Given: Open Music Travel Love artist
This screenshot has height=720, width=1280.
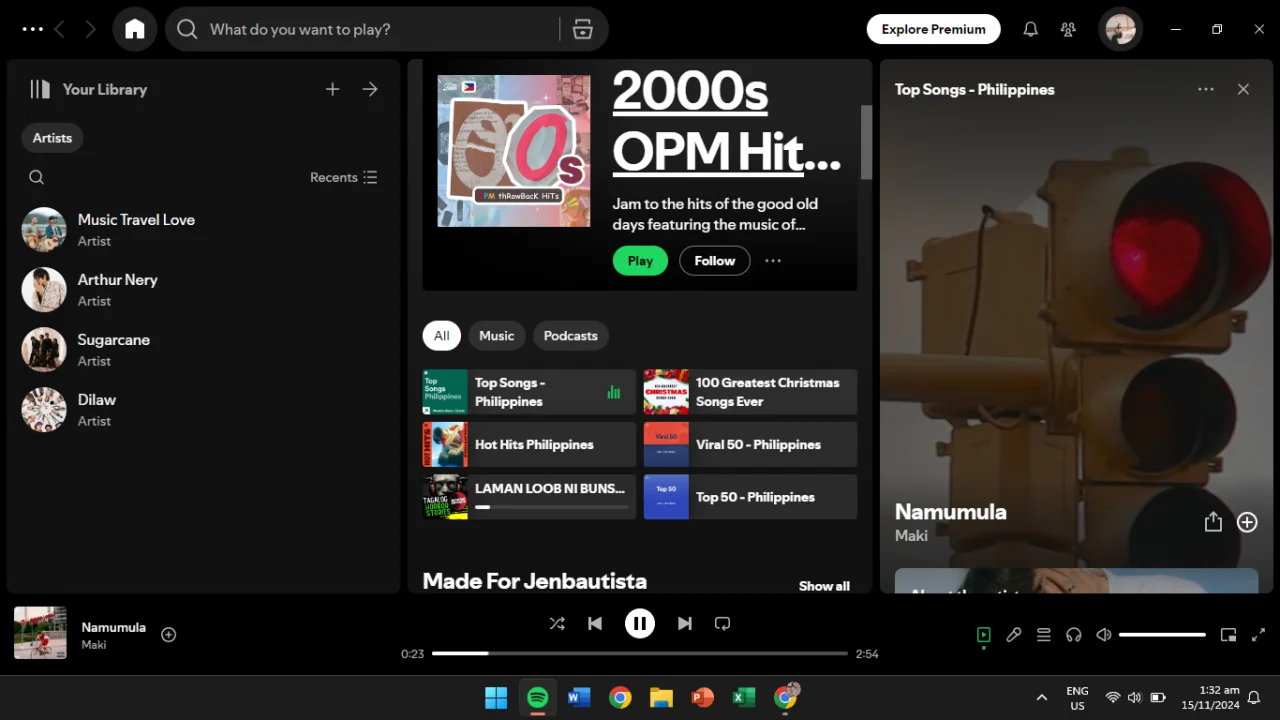Looking at the screenshot, I should (x=203, y=230).
